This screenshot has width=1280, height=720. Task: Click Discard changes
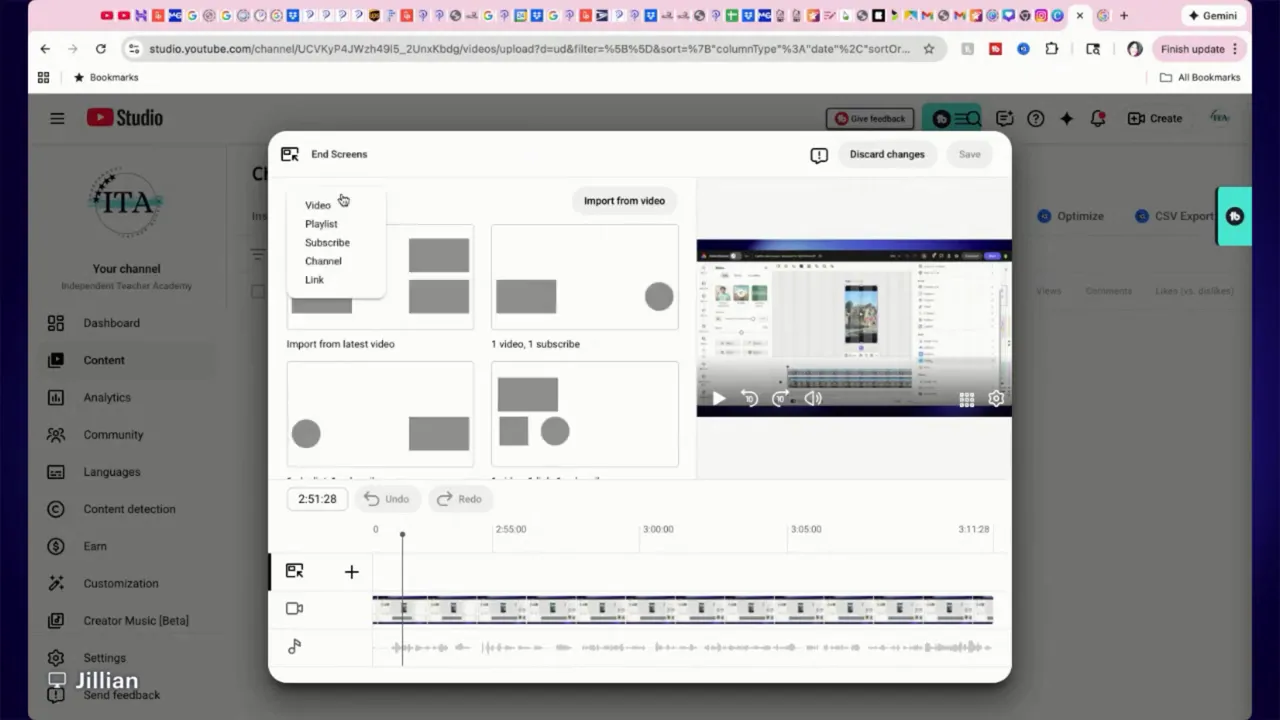pyautogui.click(x=886, y=154)
